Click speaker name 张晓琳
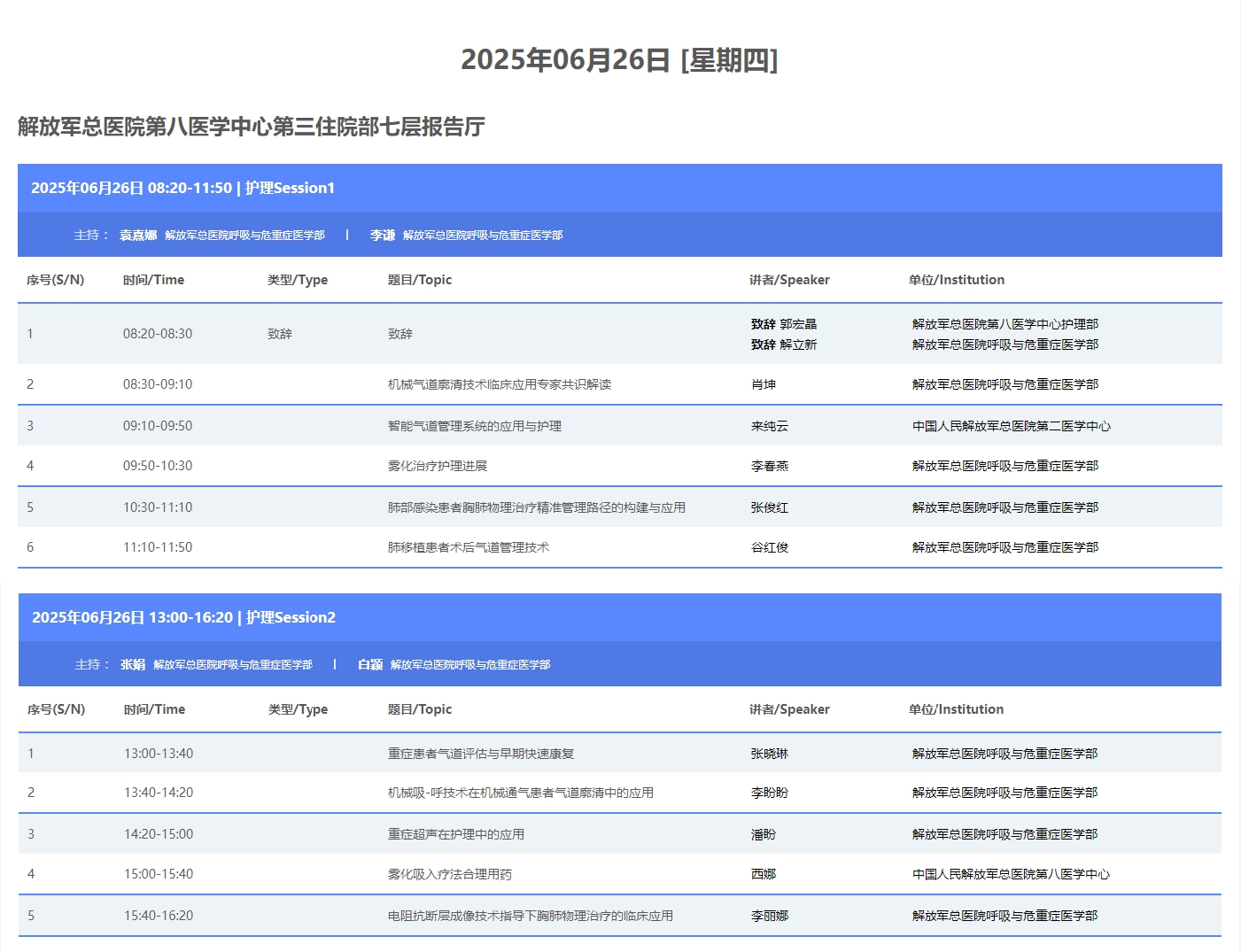This screenshot has height=952, width=1241. pyautogui.click(x=770, y=754)
